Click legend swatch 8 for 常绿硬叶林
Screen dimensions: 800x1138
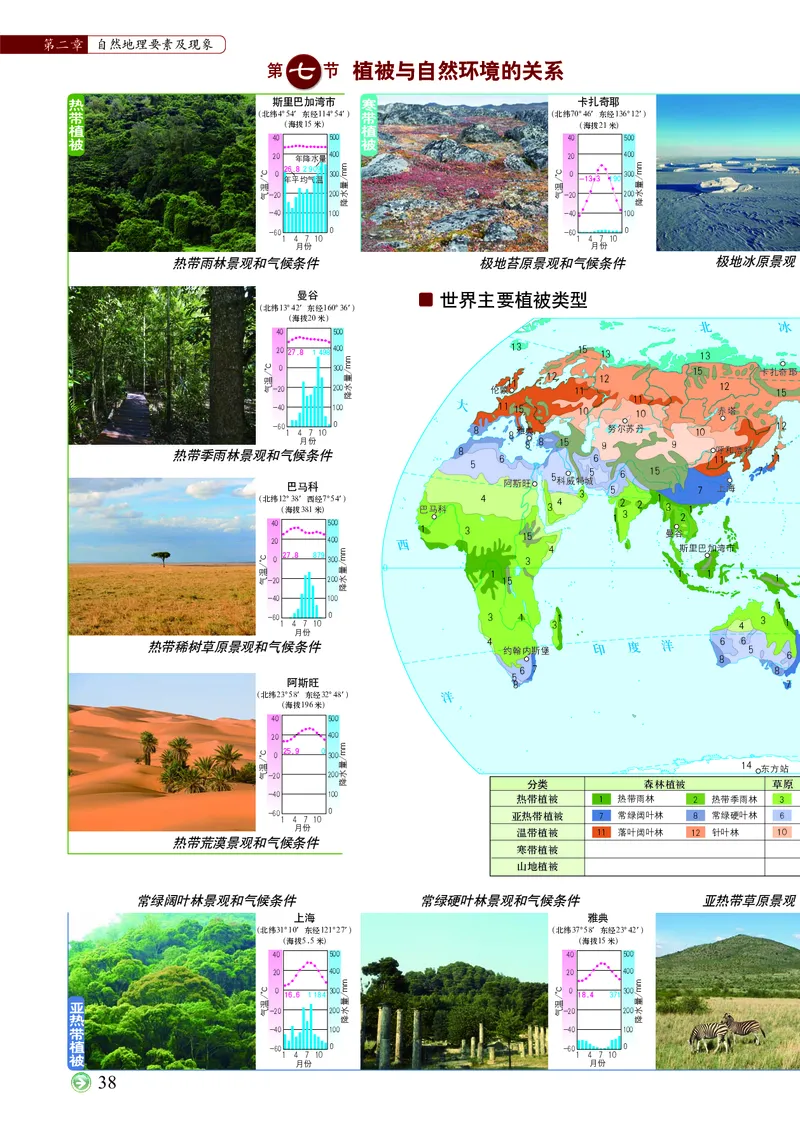click(x=695, y=816)
